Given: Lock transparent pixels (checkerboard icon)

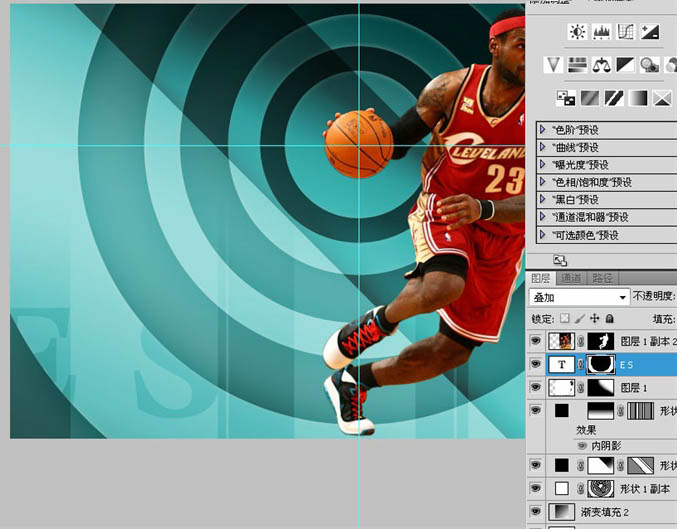Looking at the screenshot, I should pos(565,319).
